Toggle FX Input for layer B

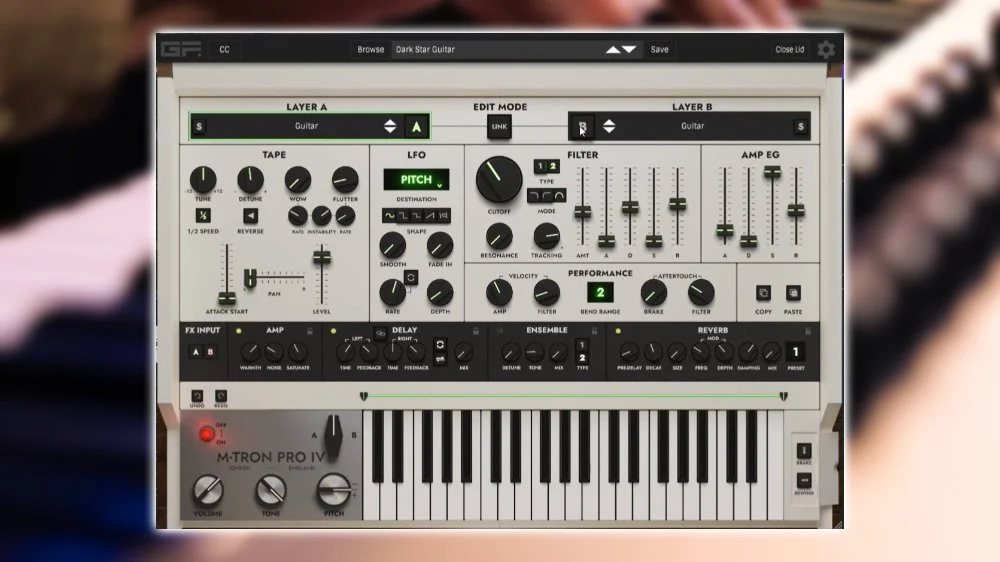click(210, 352)
